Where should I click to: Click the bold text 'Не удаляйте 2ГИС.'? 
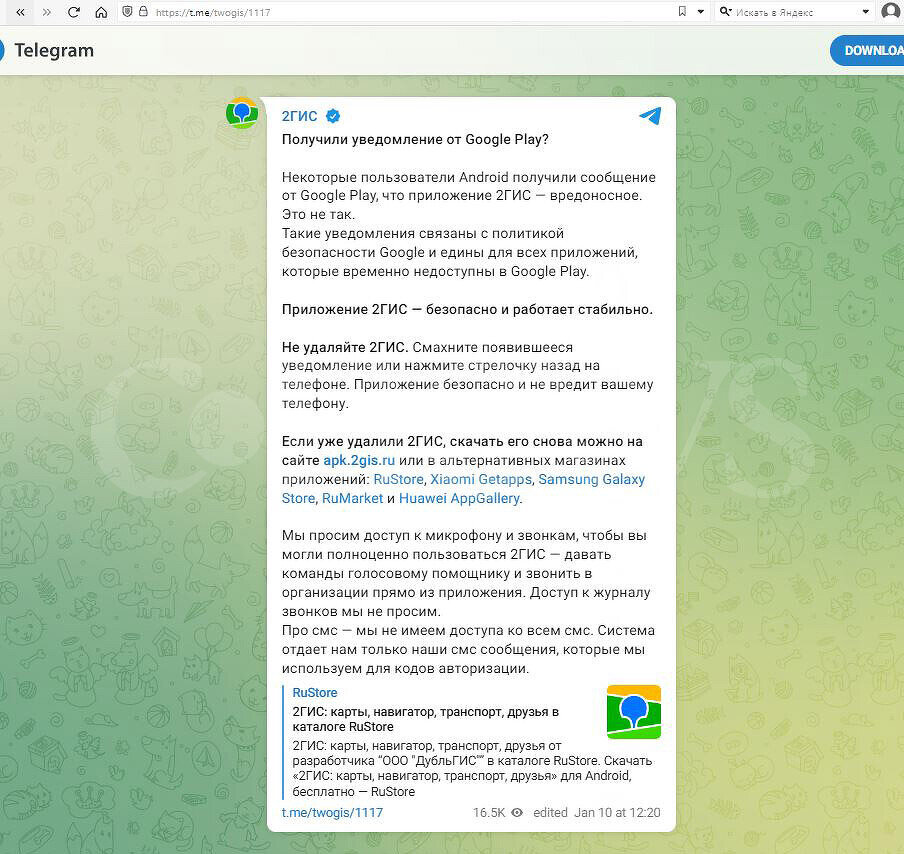pyautogui.click(x=345, y=347)
